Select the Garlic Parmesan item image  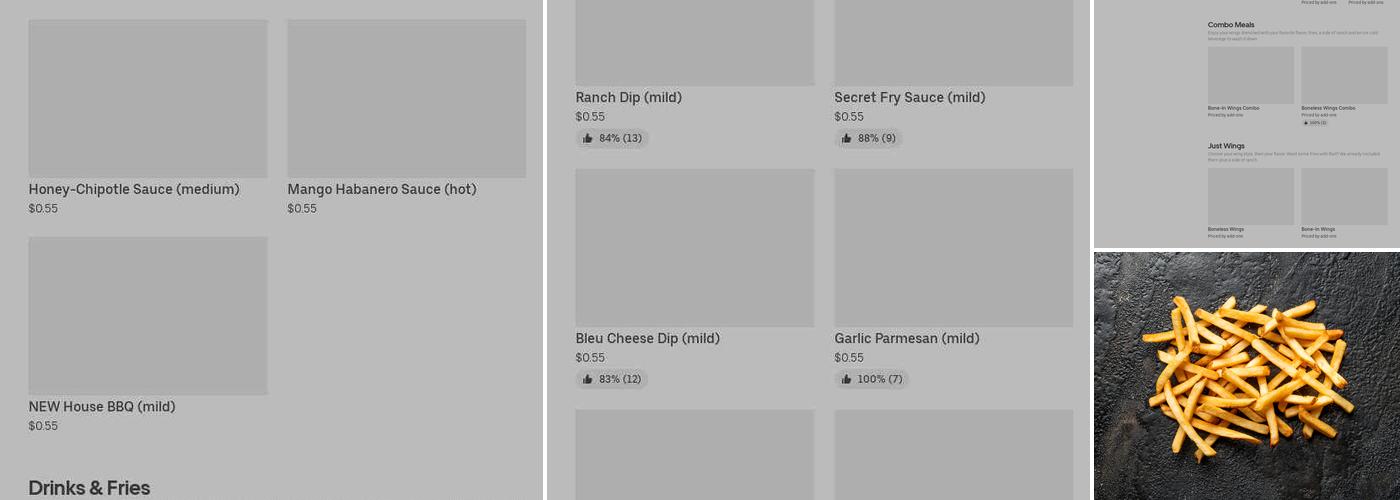(953, 247)
